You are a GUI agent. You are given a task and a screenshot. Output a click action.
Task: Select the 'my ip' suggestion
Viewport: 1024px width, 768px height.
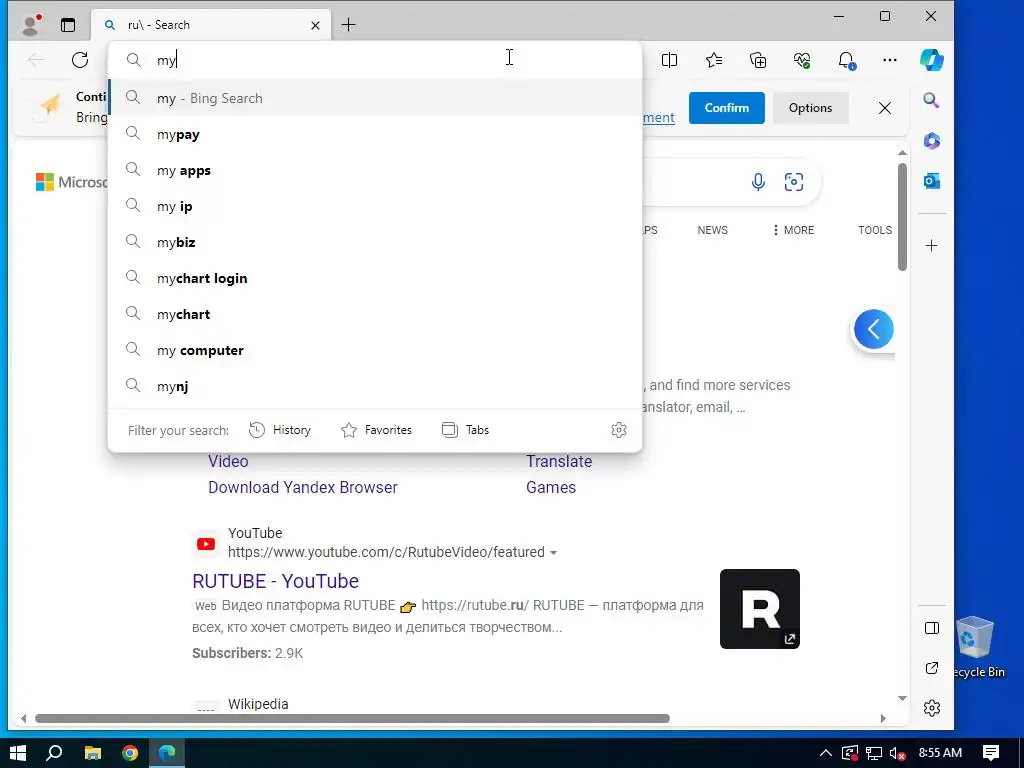pyautogui.click(x=375, y=206)
